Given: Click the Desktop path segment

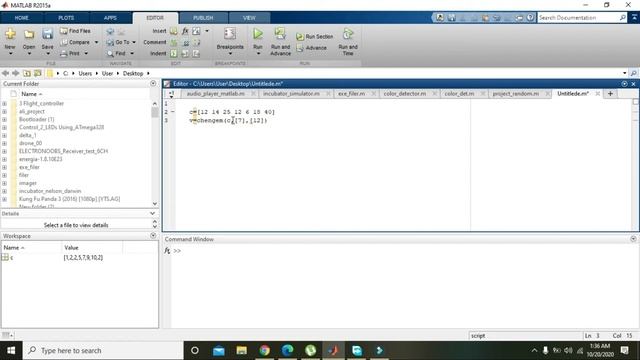Looking at the screenshot, I should point(133,73).
